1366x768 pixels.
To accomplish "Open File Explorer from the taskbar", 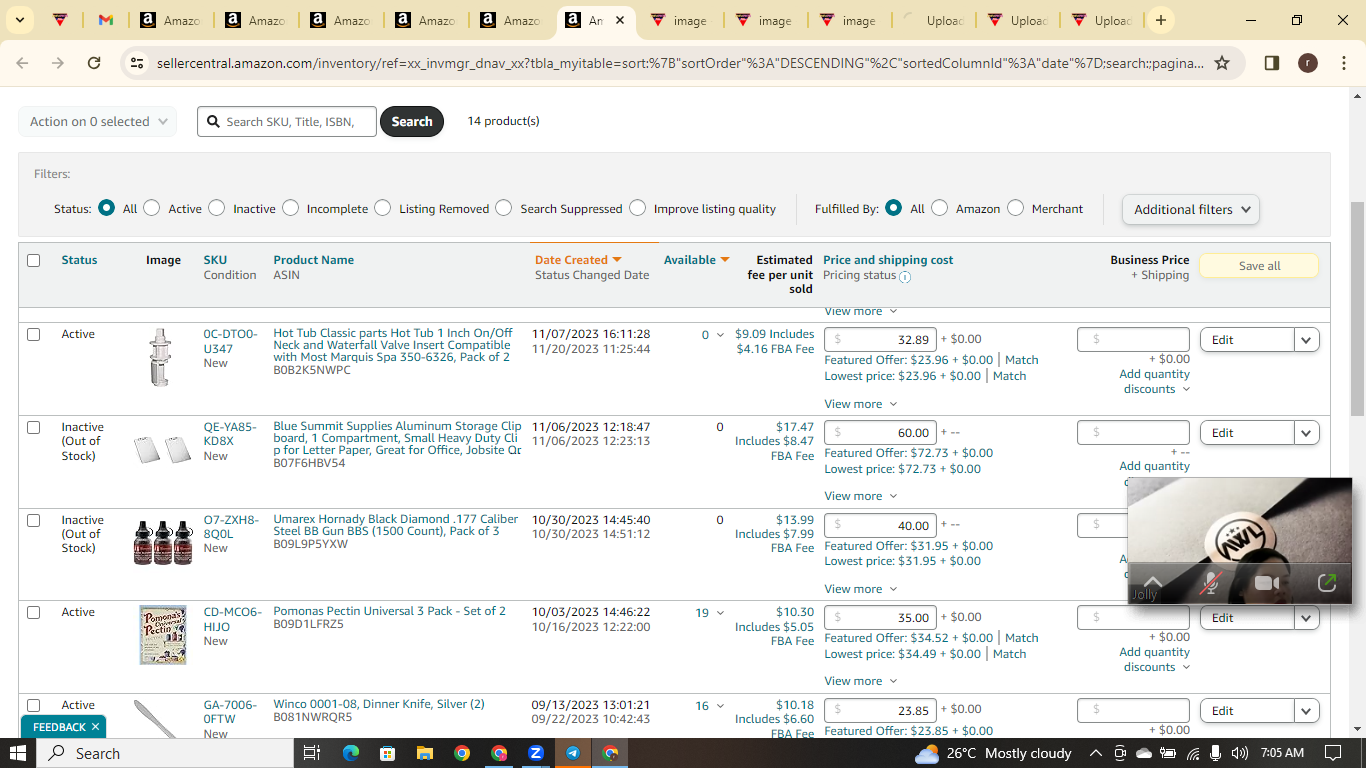I will click(424, 753).
